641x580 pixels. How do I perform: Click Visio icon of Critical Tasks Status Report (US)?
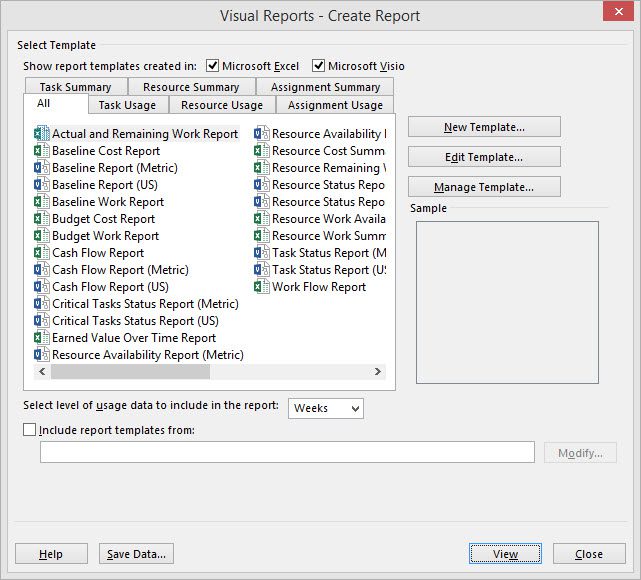[42, 321]
